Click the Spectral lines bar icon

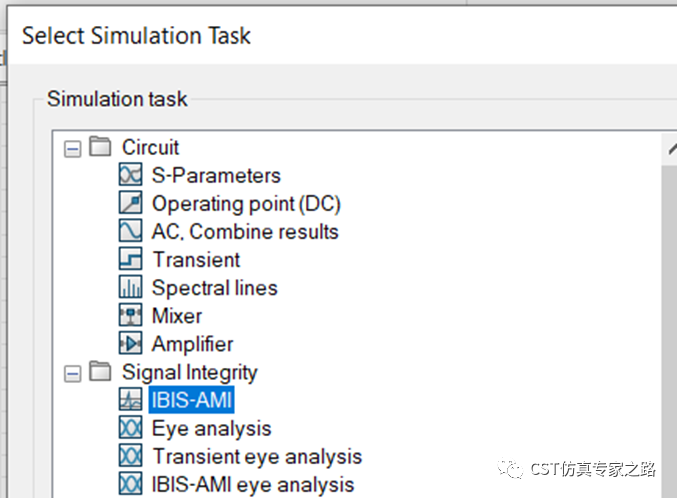pyautogui.click(x=130, y=287)
